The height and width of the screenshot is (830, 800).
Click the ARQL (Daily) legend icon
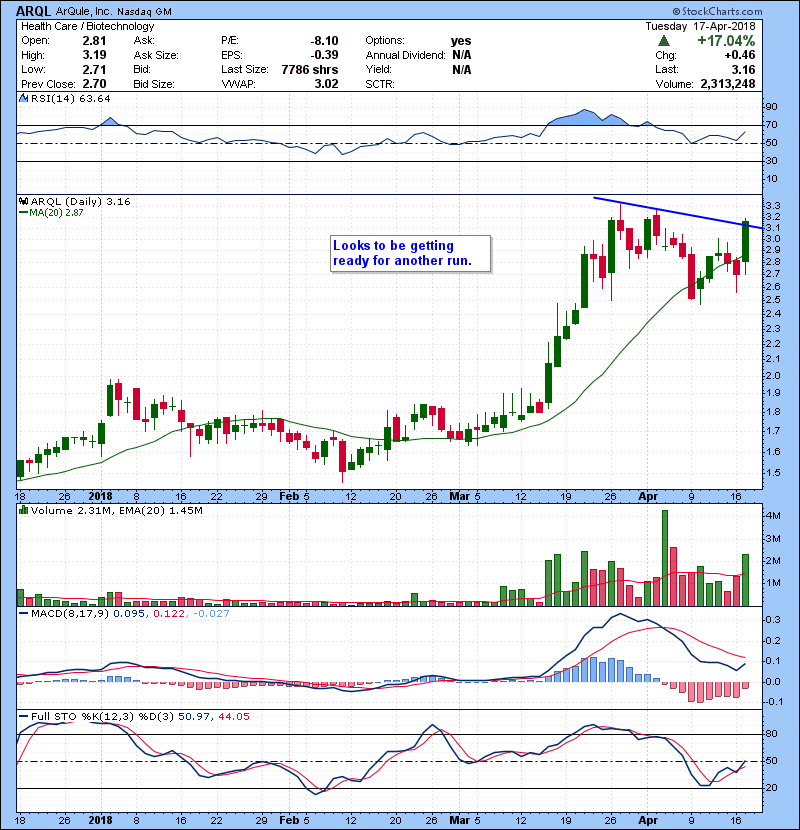point(23,202)
